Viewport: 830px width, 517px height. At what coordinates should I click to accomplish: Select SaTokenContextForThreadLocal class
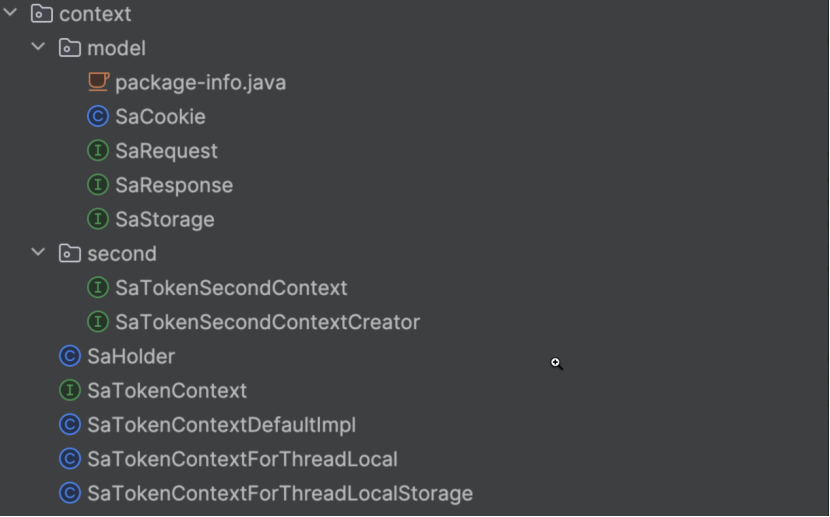point(242,459)
